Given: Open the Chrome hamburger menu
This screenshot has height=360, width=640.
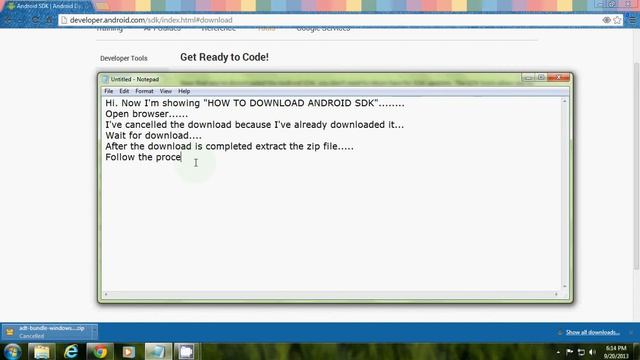Looking at the screenshot, I should (x=632, y=20).
